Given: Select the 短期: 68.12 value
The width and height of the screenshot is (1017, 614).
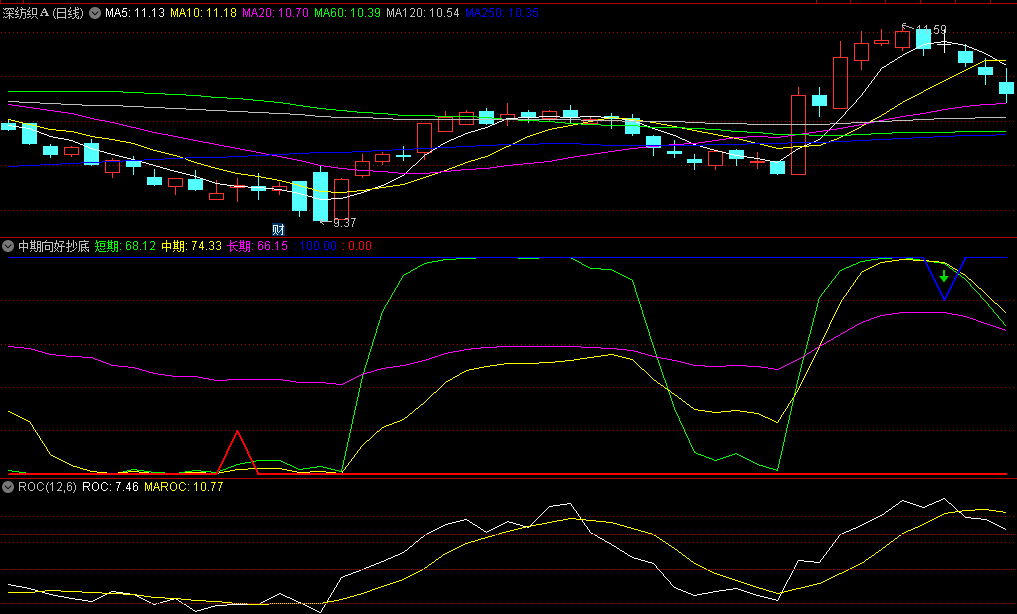Looking at the screenshot, I should [125, 246].
